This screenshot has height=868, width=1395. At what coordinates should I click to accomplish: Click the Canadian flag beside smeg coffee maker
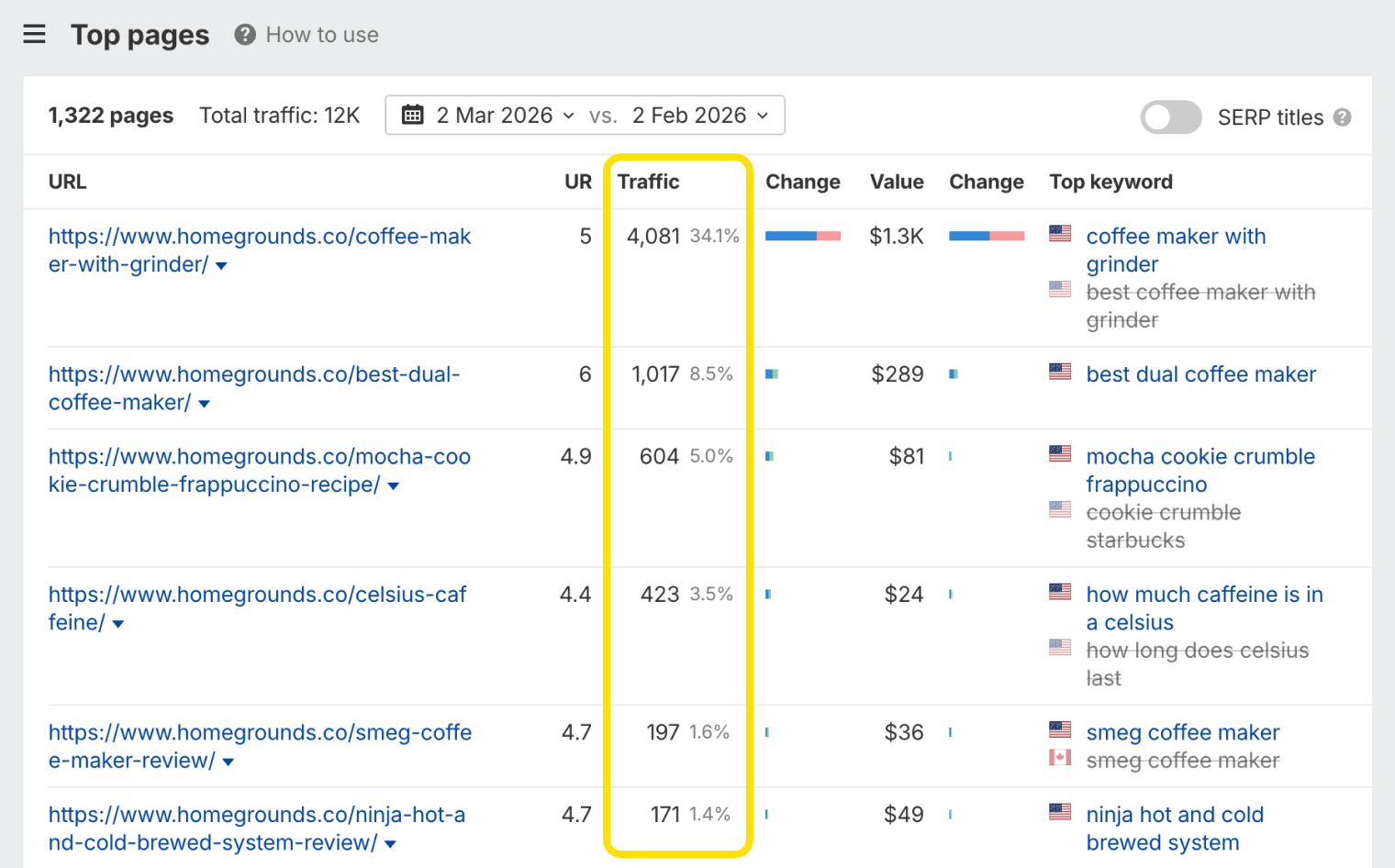coord(1060,759)
